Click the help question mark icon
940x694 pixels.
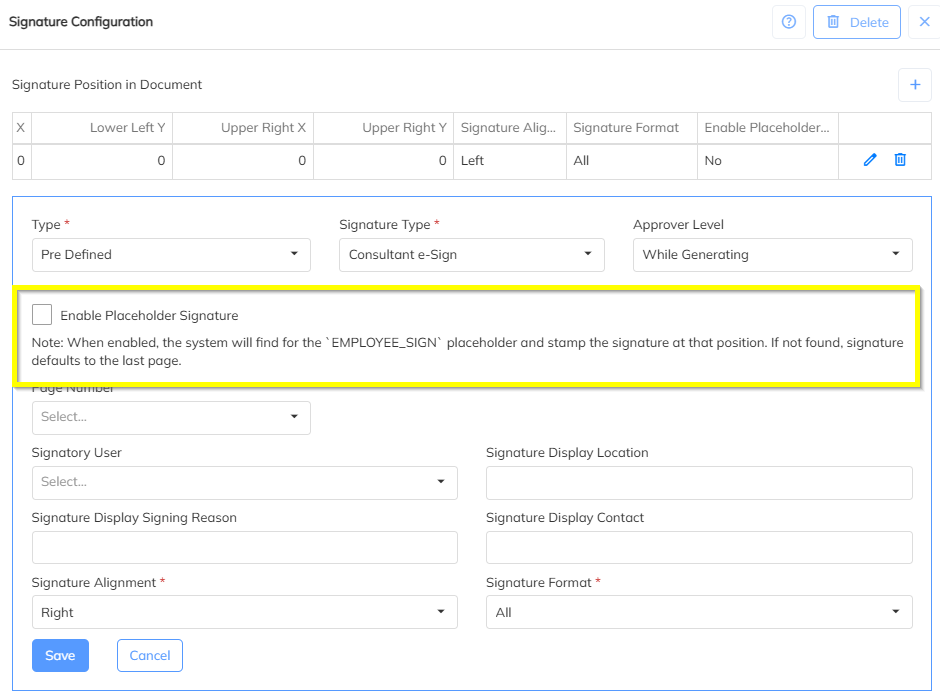pyautogui.click(x=788, y=22)
